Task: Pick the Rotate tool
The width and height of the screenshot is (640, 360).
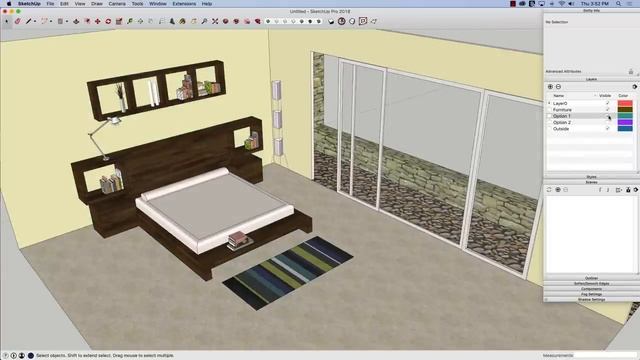Action: [x=108, y=21]
